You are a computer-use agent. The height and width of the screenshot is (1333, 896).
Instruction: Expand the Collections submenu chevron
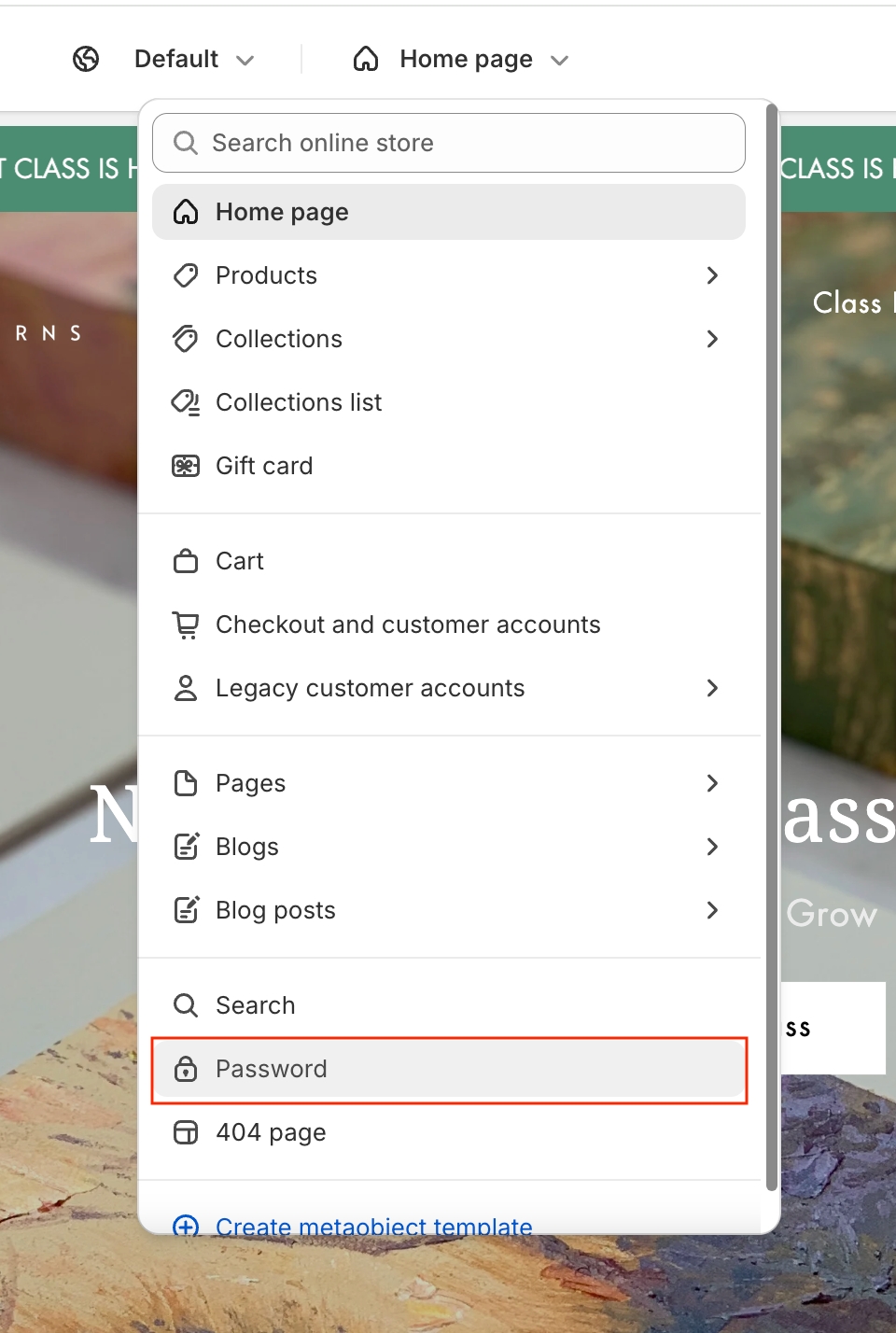tap(712, 339)
